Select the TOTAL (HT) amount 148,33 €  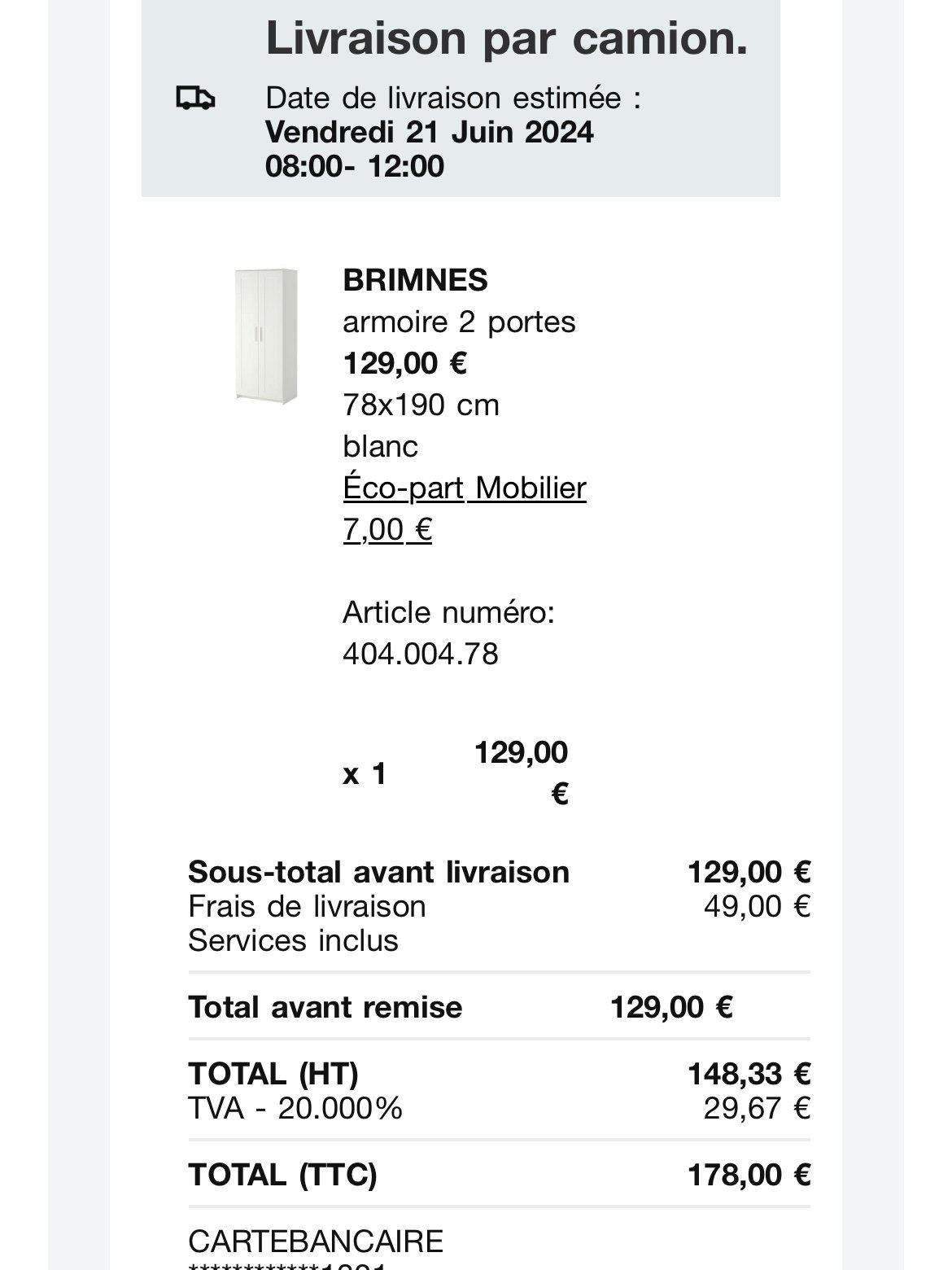point(749,1074)
